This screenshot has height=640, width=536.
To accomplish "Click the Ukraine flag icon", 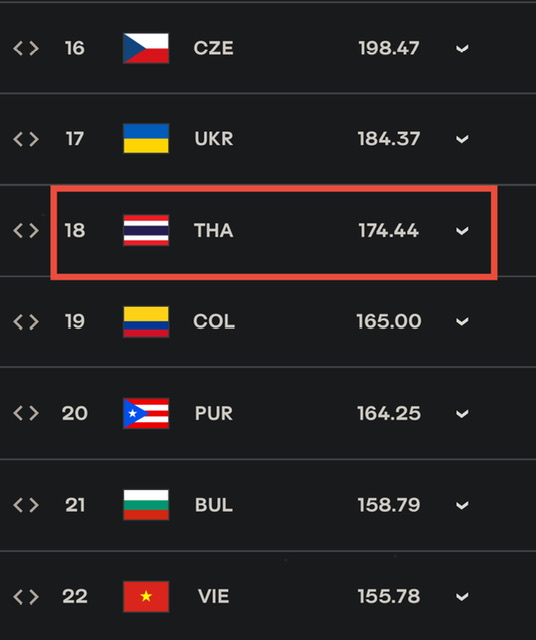I will click(x=146, y=139).
